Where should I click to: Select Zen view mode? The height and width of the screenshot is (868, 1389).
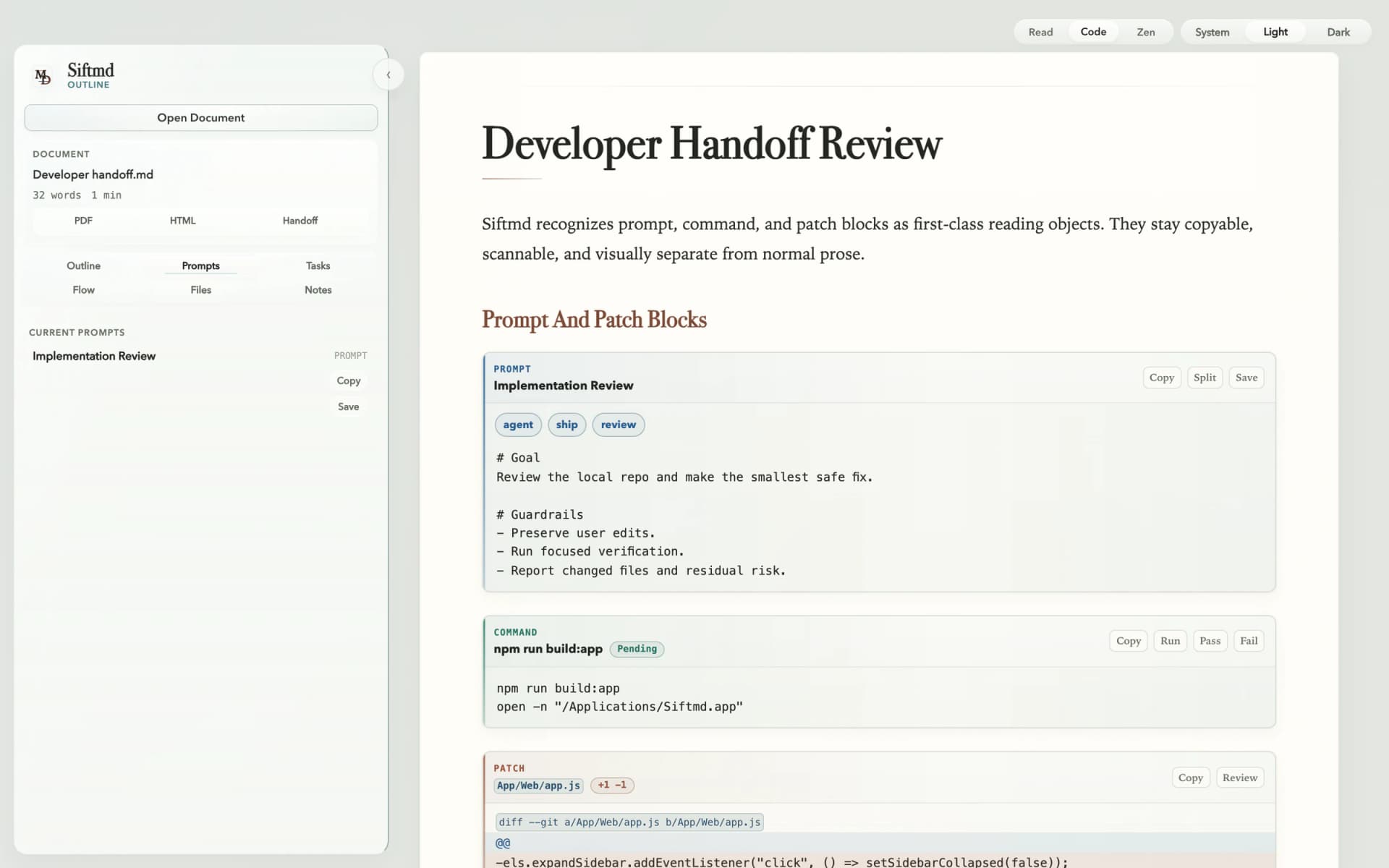[x=1145, y=32]
